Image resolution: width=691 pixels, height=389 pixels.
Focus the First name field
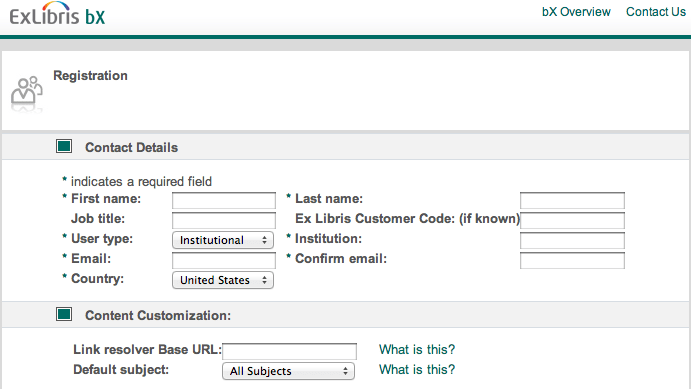point(224,200)
